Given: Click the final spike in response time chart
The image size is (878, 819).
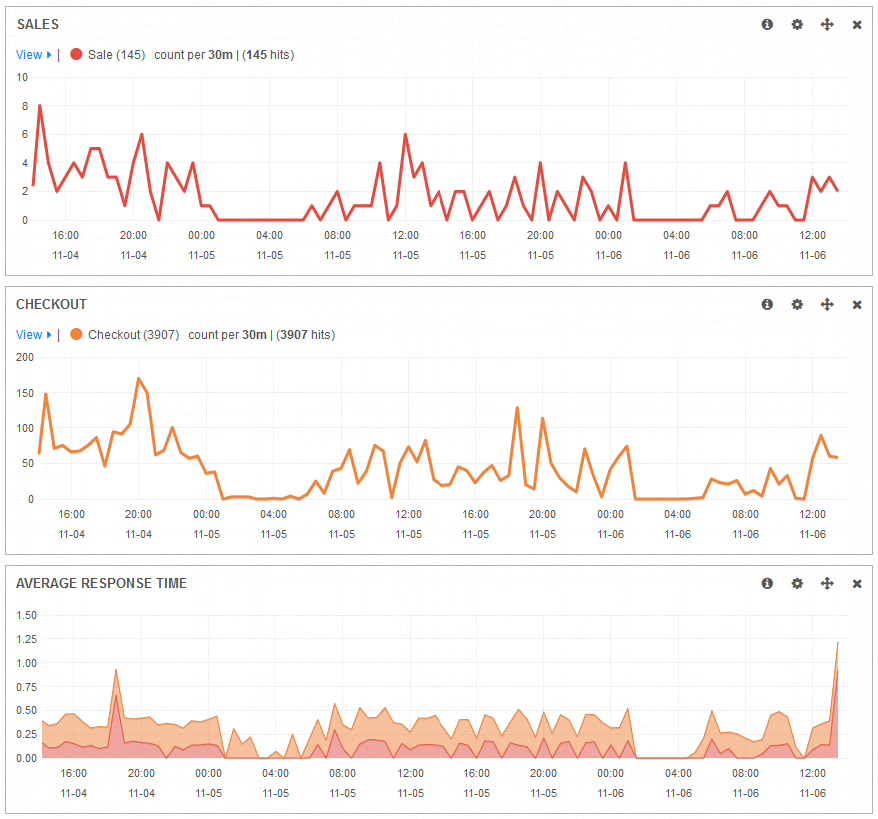Looking at the screenshot, I should (837, 644).
